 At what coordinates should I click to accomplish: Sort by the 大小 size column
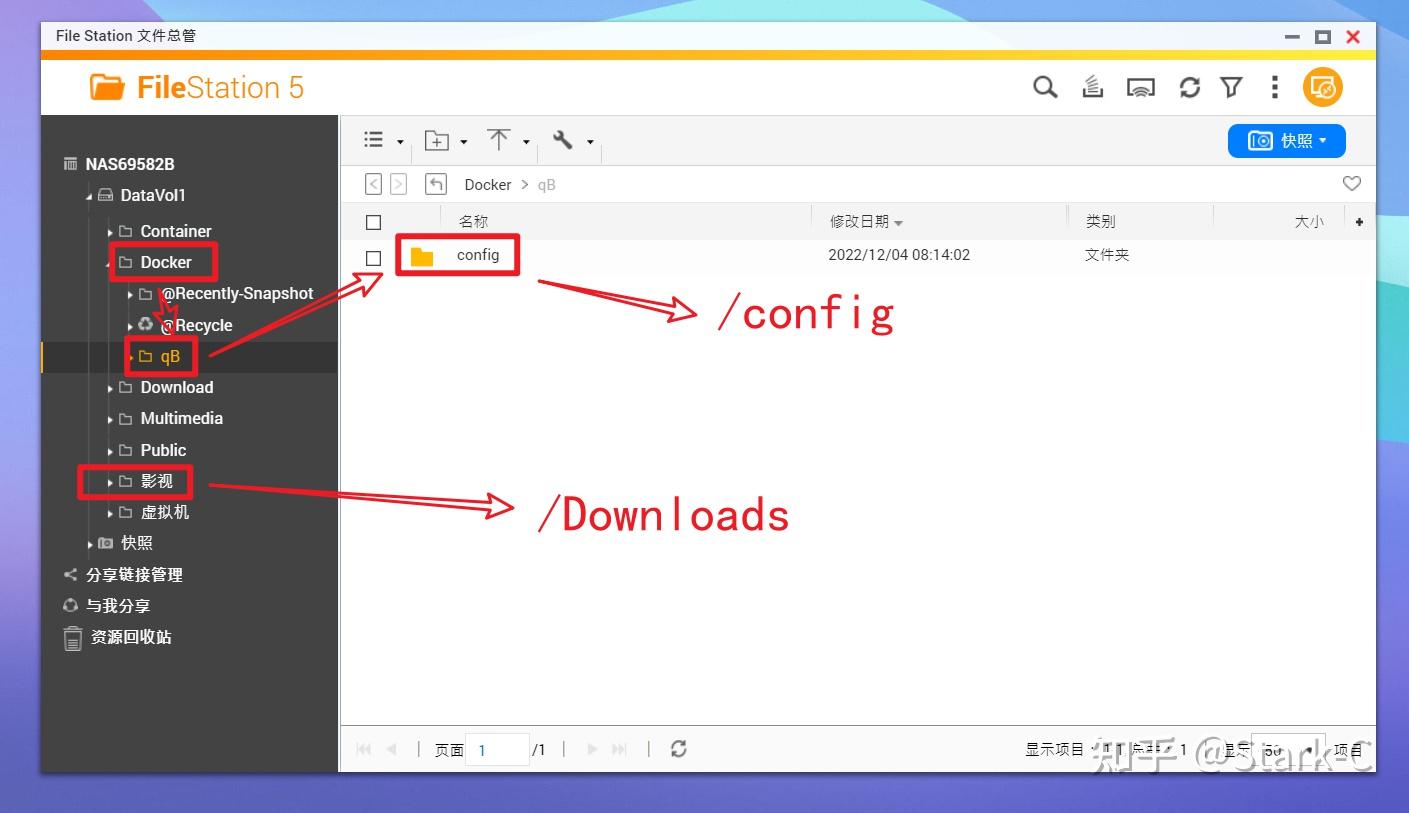[1309, 222]
